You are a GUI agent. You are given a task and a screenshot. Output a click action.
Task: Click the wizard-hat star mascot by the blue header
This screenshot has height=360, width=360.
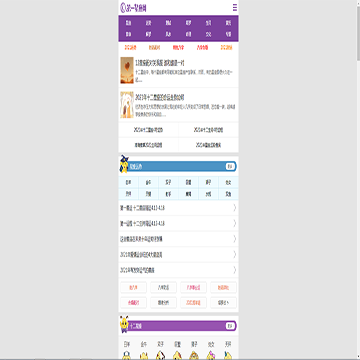pyautogui.click(x=124, y=164)
